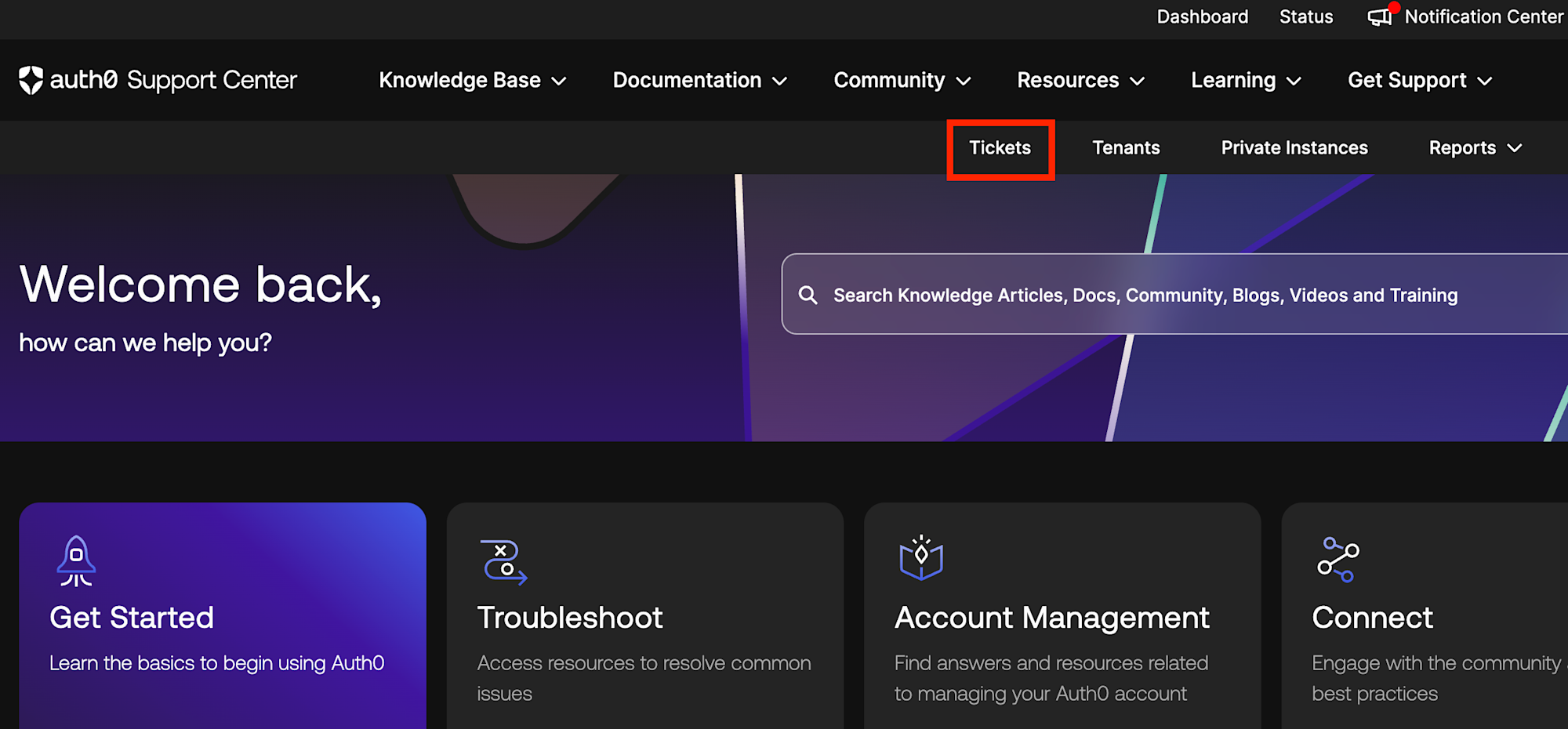
Task: Expand the Reports submenu chevron
Action: click(x=1515, y=148)
